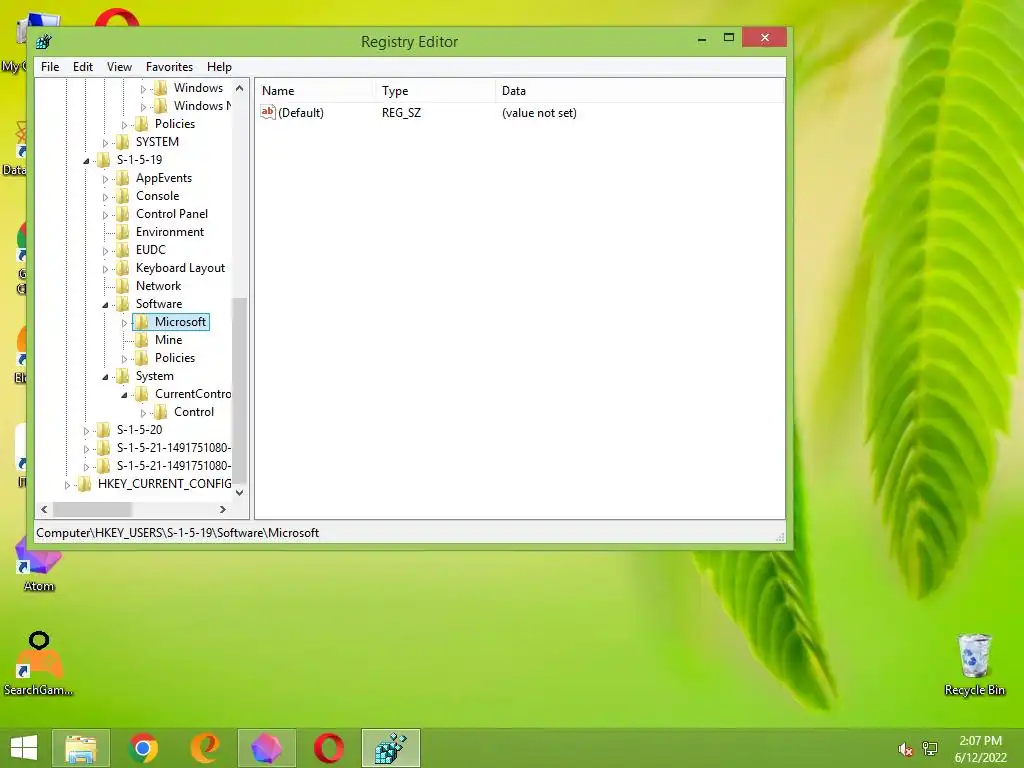Collapse the S-1-5-19 key
Image resolution: width=1024 pixels, height=768 pixels.
click(x=86, y=161)
